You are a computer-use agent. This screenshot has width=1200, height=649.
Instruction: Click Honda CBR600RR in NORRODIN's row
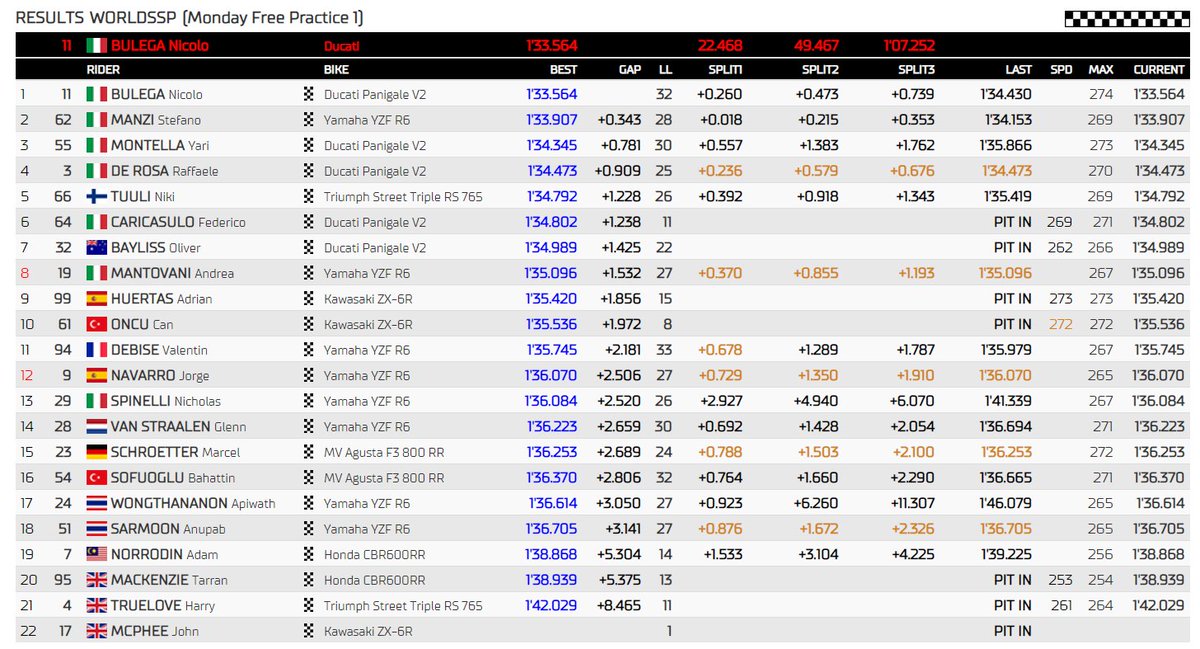click(x=374, y=554)
